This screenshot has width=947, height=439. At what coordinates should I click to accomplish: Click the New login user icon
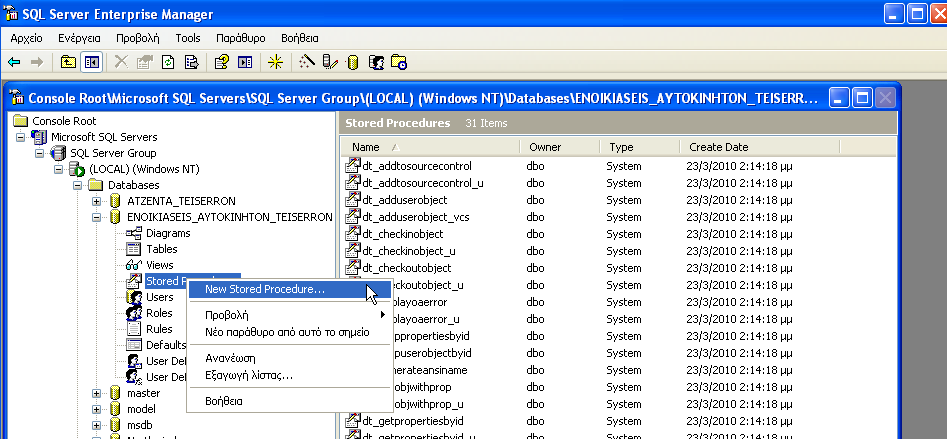(x=376, y=62)
